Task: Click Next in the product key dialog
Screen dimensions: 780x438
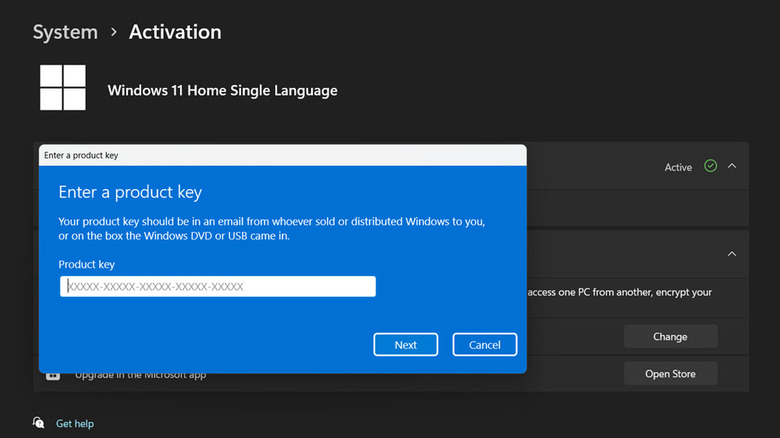Action: pos(405,344)
